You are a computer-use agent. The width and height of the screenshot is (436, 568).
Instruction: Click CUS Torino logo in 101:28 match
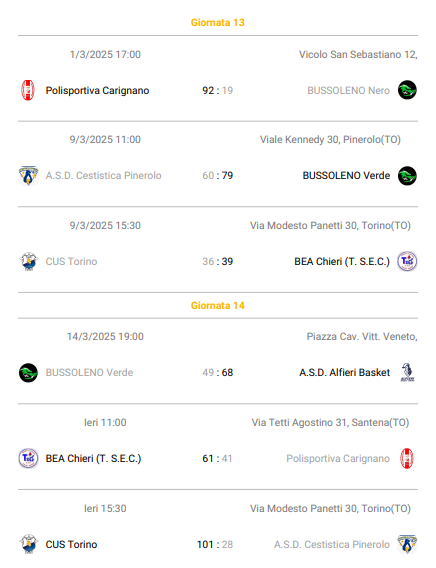point(28,544)
